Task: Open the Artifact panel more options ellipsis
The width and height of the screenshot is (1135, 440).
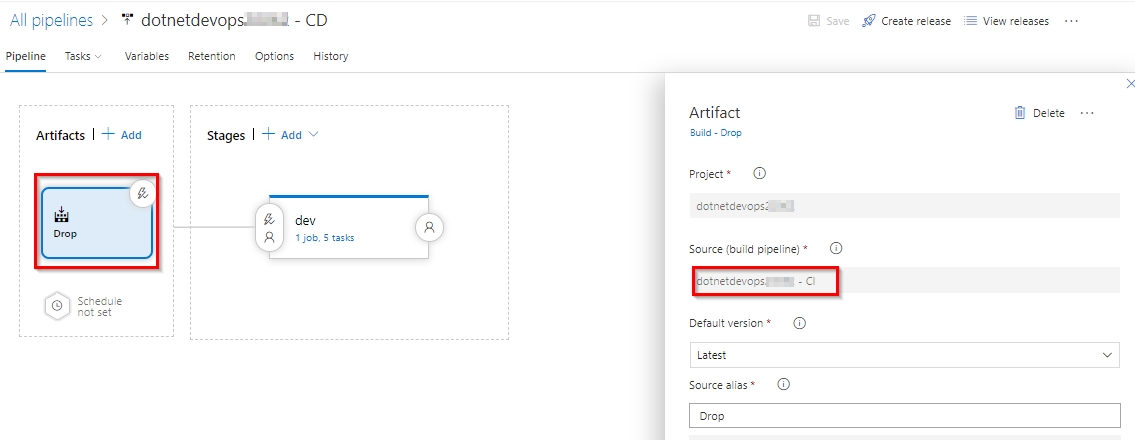Action: click(1087, 113)
